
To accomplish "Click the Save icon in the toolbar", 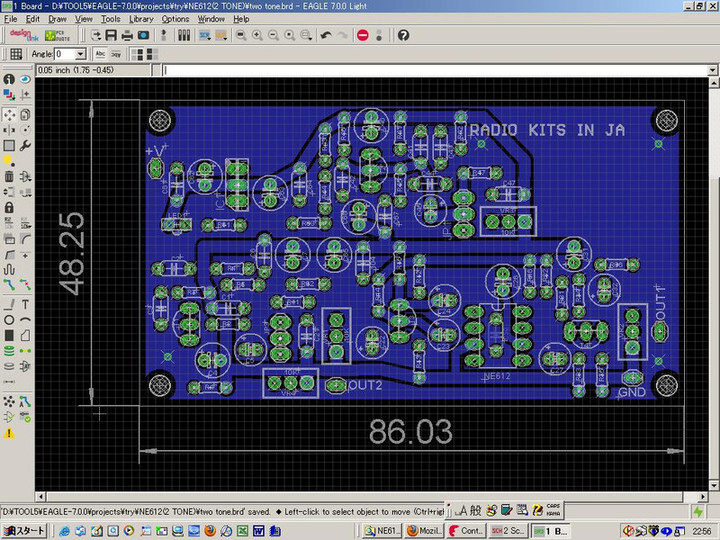I will click(109, 35).
